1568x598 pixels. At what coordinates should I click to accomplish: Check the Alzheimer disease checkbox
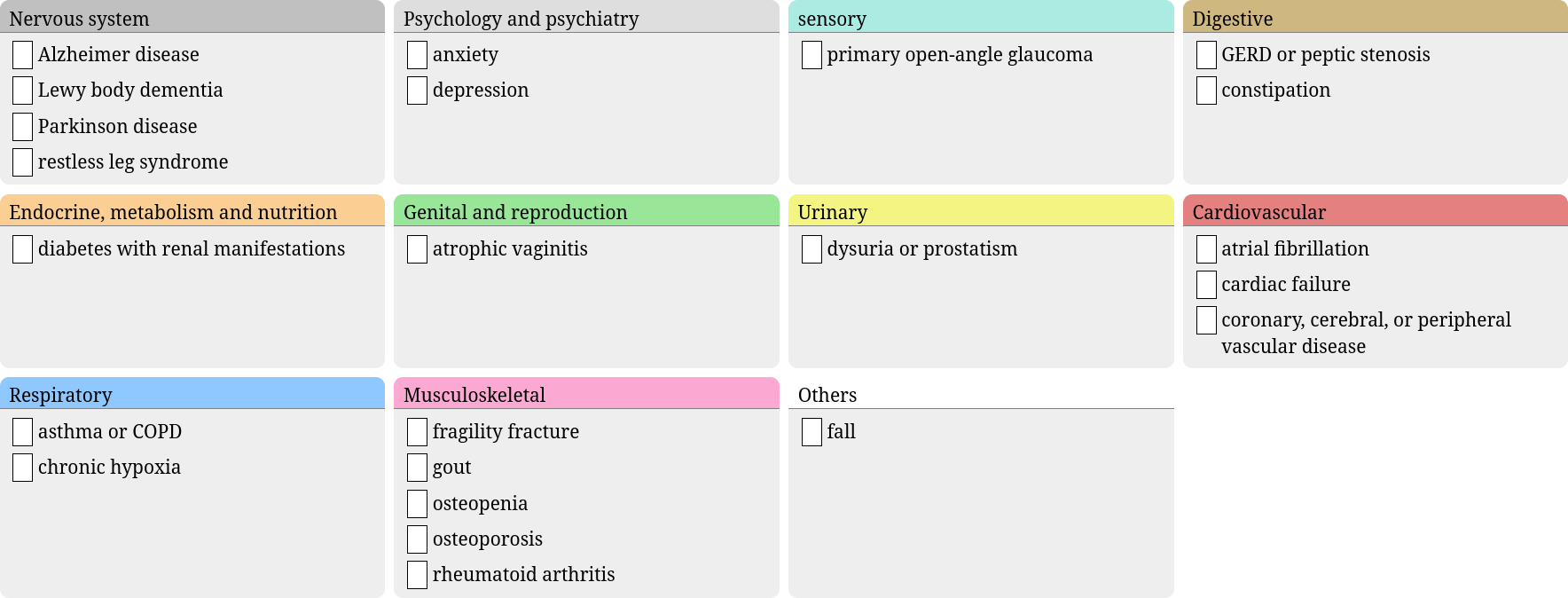tap(22, 54)
